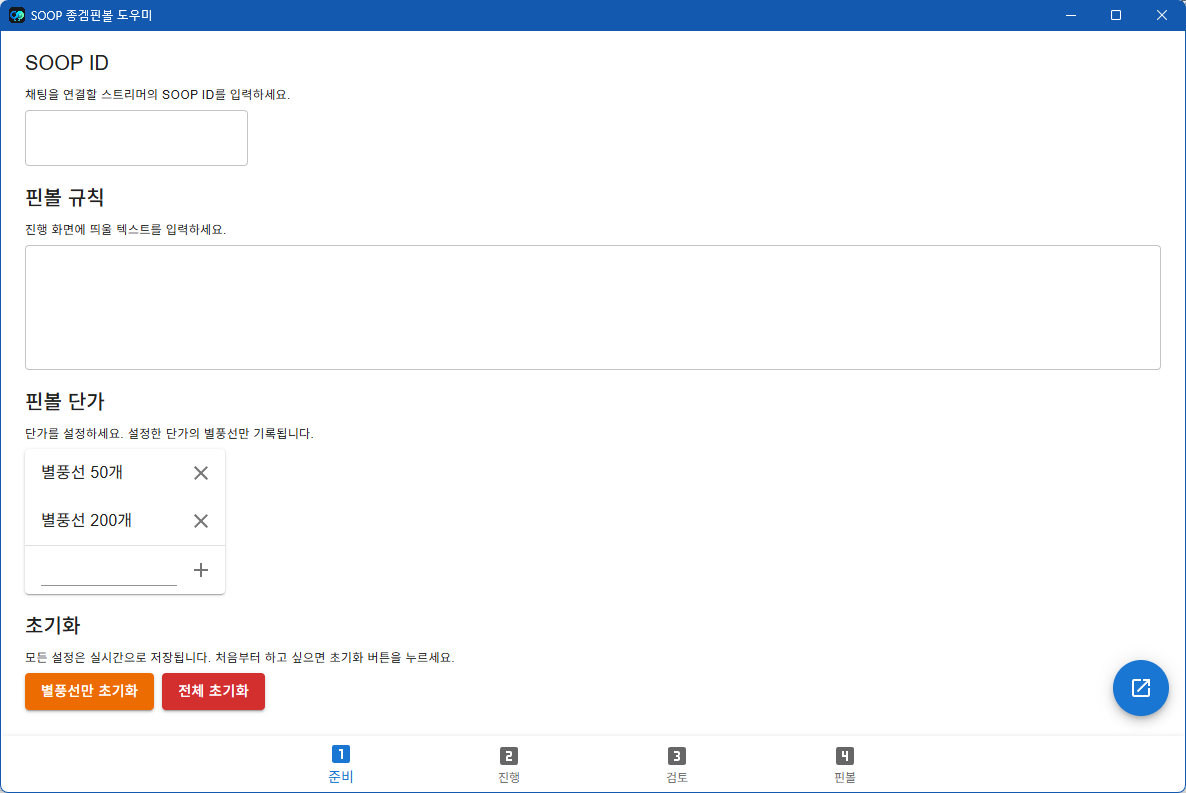Click the red 전체 초기화 button
The width and height of the screenshot is (1186, 793).
[x=213, y=691]
